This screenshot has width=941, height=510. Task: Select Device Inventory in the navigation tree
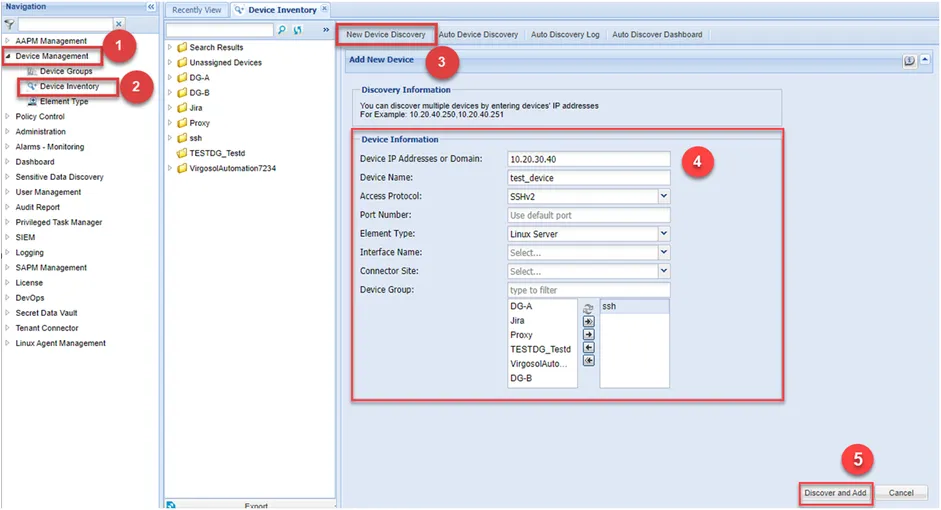(x=69, y=86)
